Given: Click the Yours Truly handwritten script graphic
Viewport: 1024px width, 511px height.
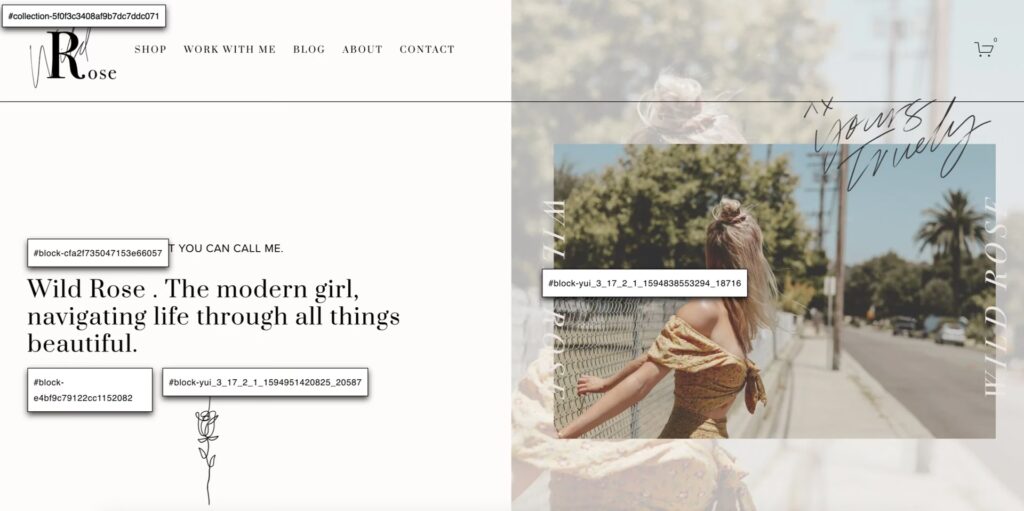Looking at the screenshot, I should coord(897,145).
